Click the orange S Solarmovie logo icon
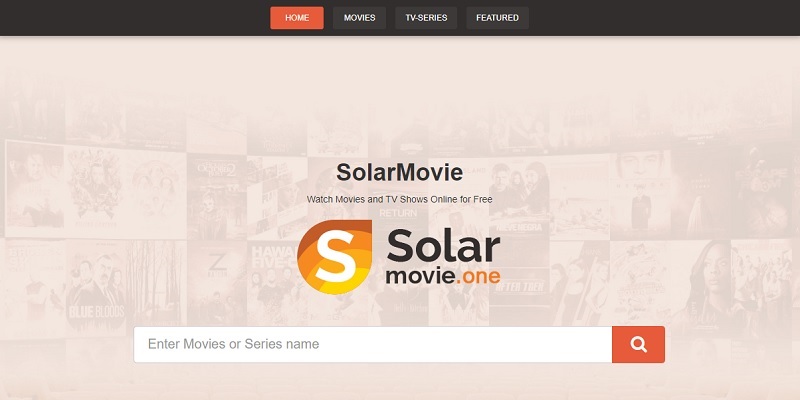The image size is (800, 400). 335,257
